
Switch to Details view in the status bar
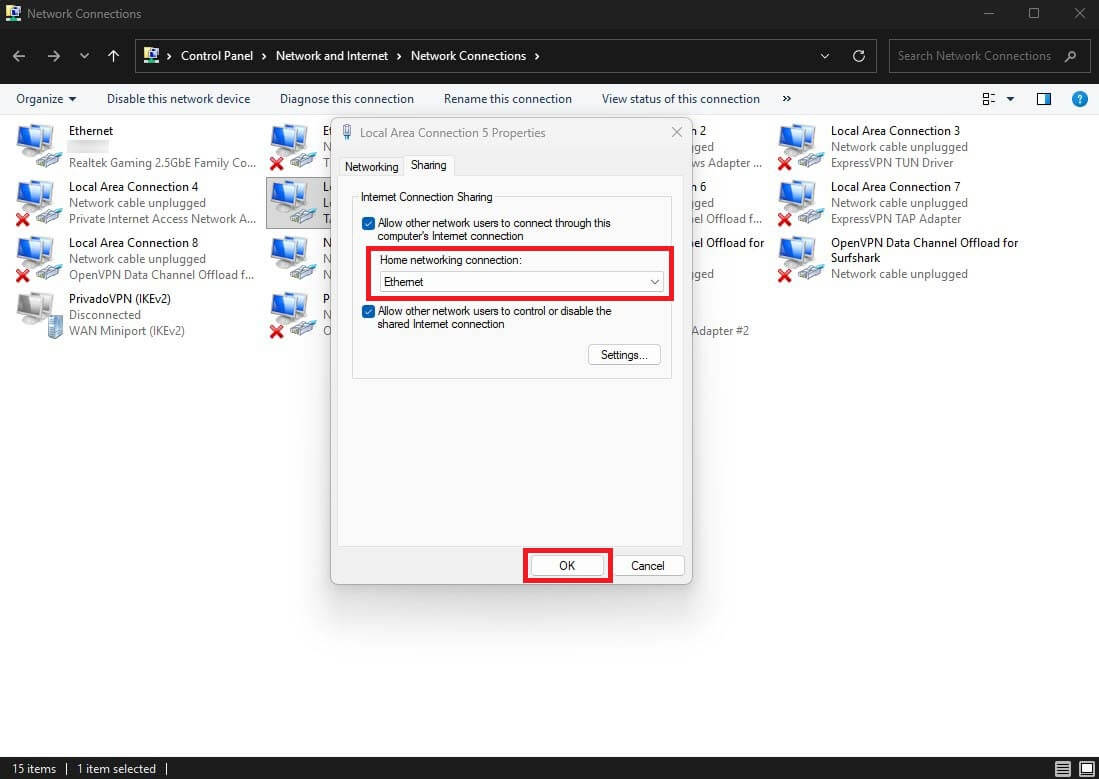[1063, 768]
